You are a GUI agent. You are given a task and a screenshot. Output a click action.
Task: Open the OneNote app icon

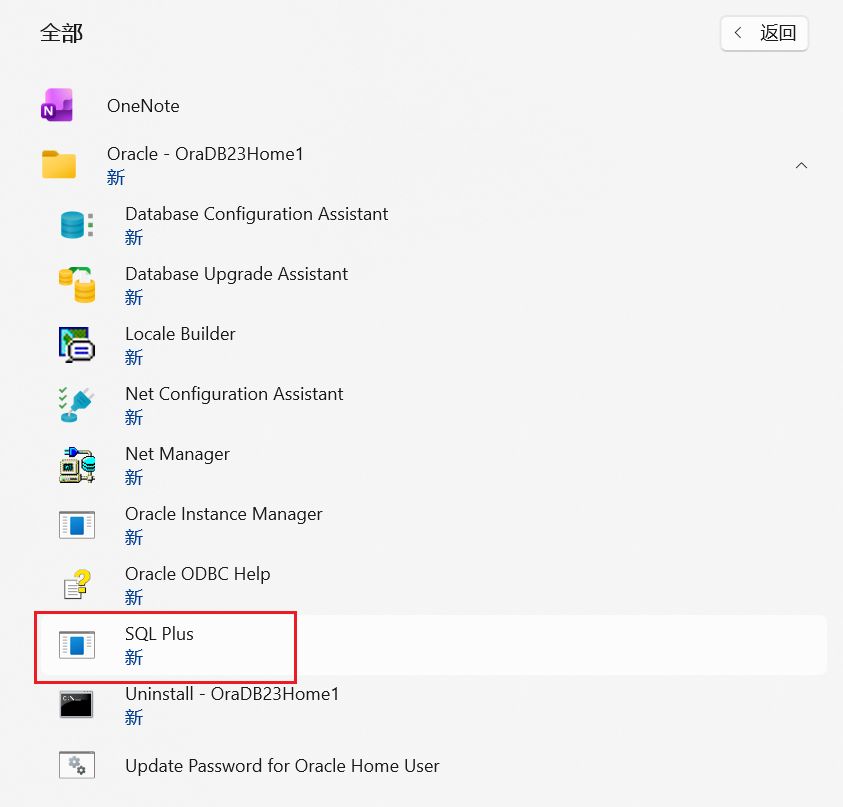click(x=57, y=105)
